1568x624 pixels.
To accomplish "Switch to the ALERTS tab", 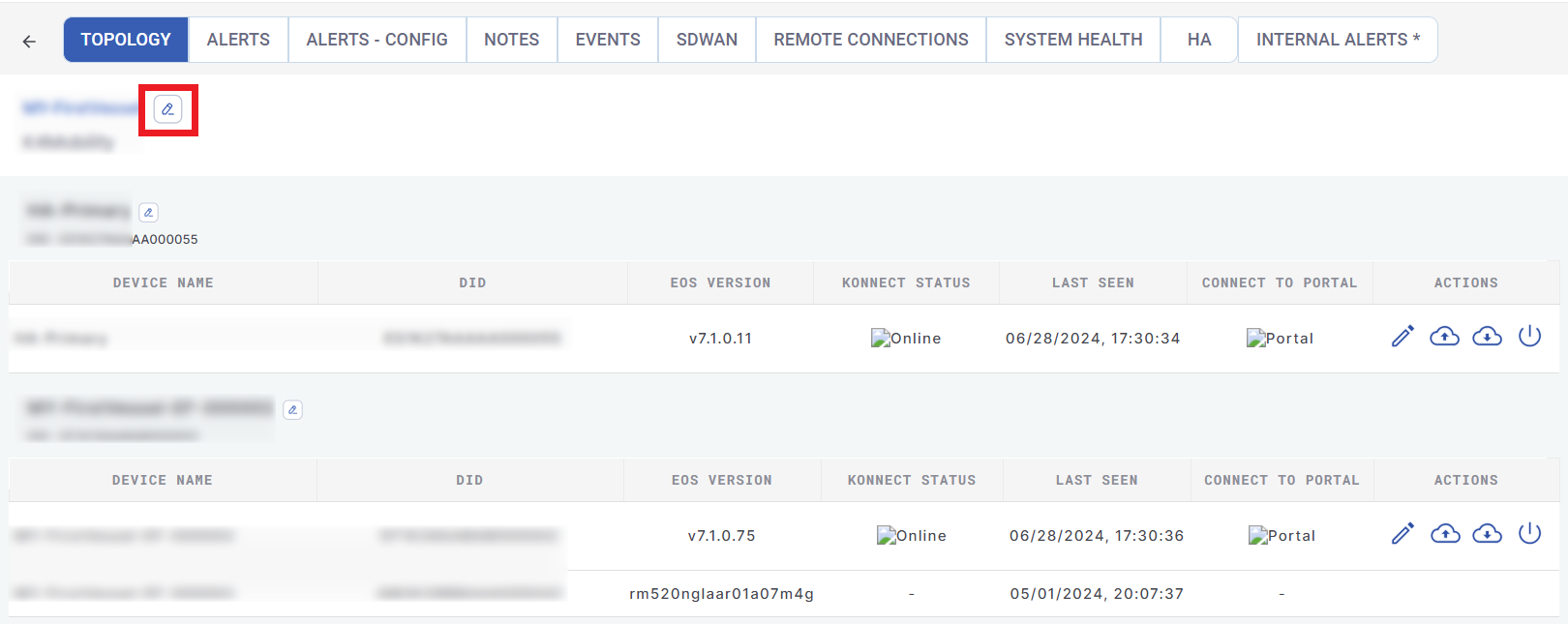I will [x=238, y=40].
